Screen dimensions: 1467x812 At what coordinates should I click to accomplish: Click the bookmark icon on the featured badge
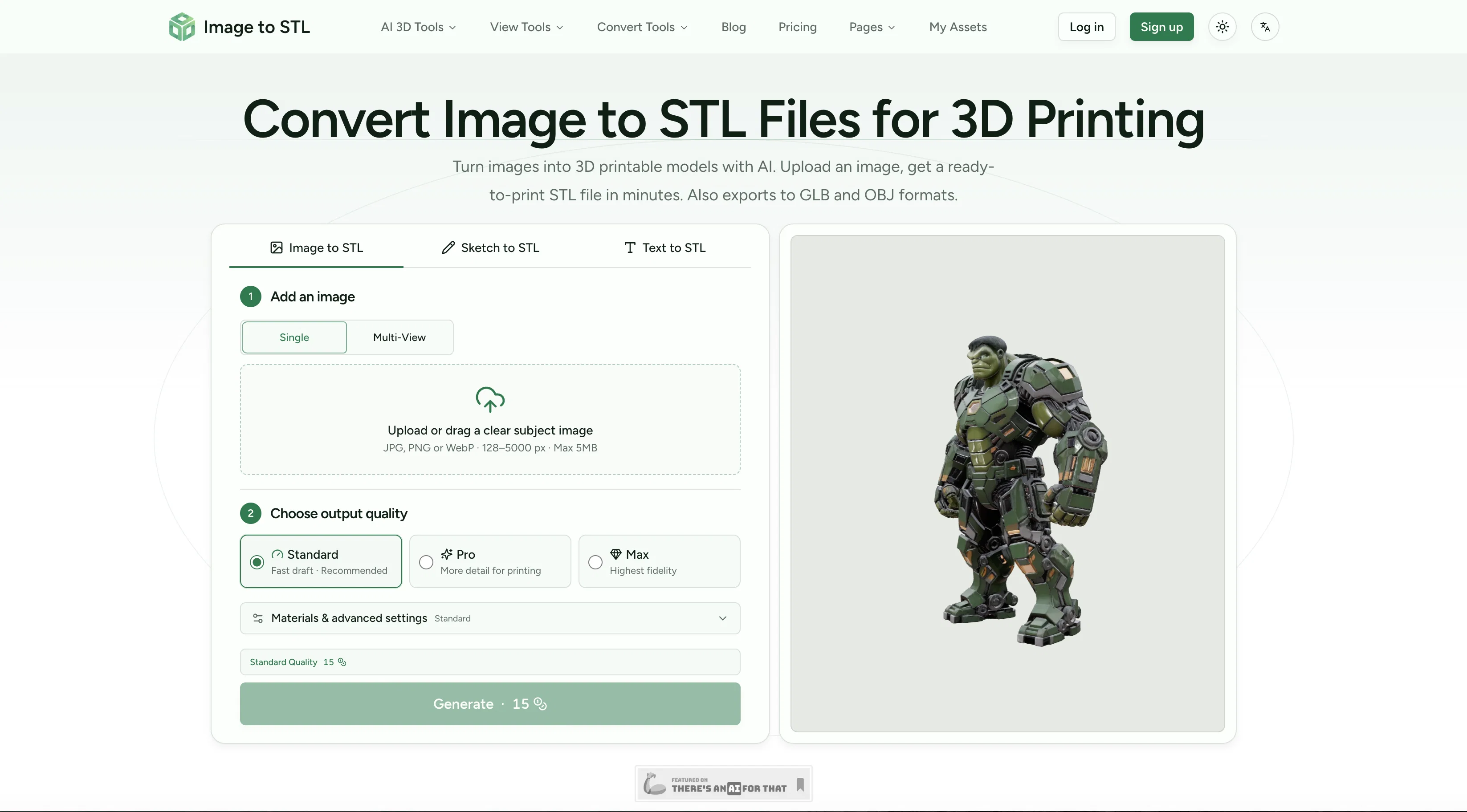[x=800, y=784]
